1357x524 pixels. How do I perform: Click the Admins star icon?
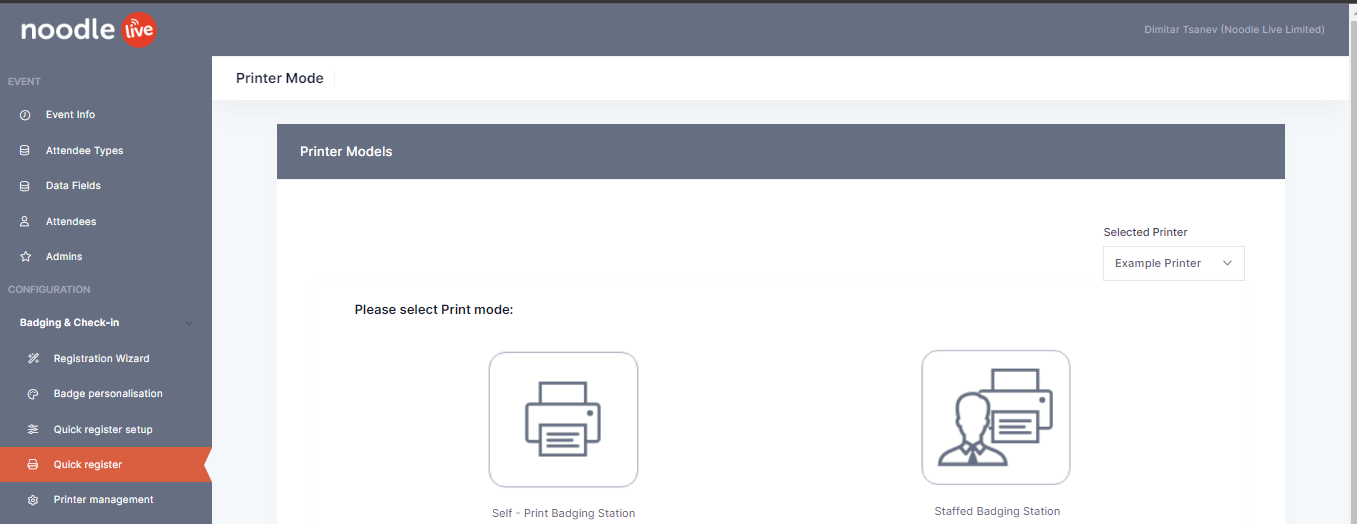pyautogui.click(x=25, y=257)
